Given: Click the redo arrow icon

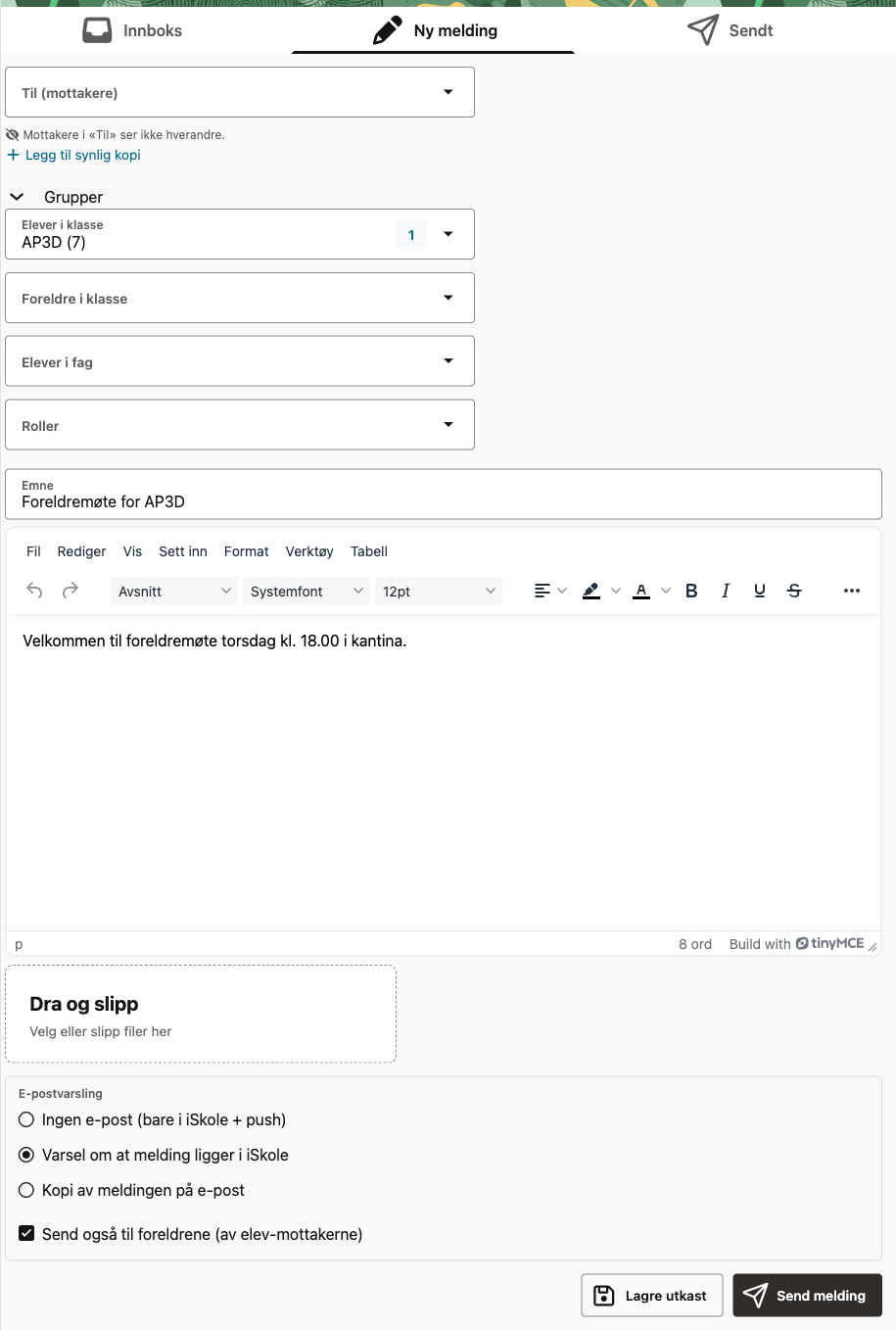Looking at the screenshot, I should pyautogui.click(x=70, y=591).
